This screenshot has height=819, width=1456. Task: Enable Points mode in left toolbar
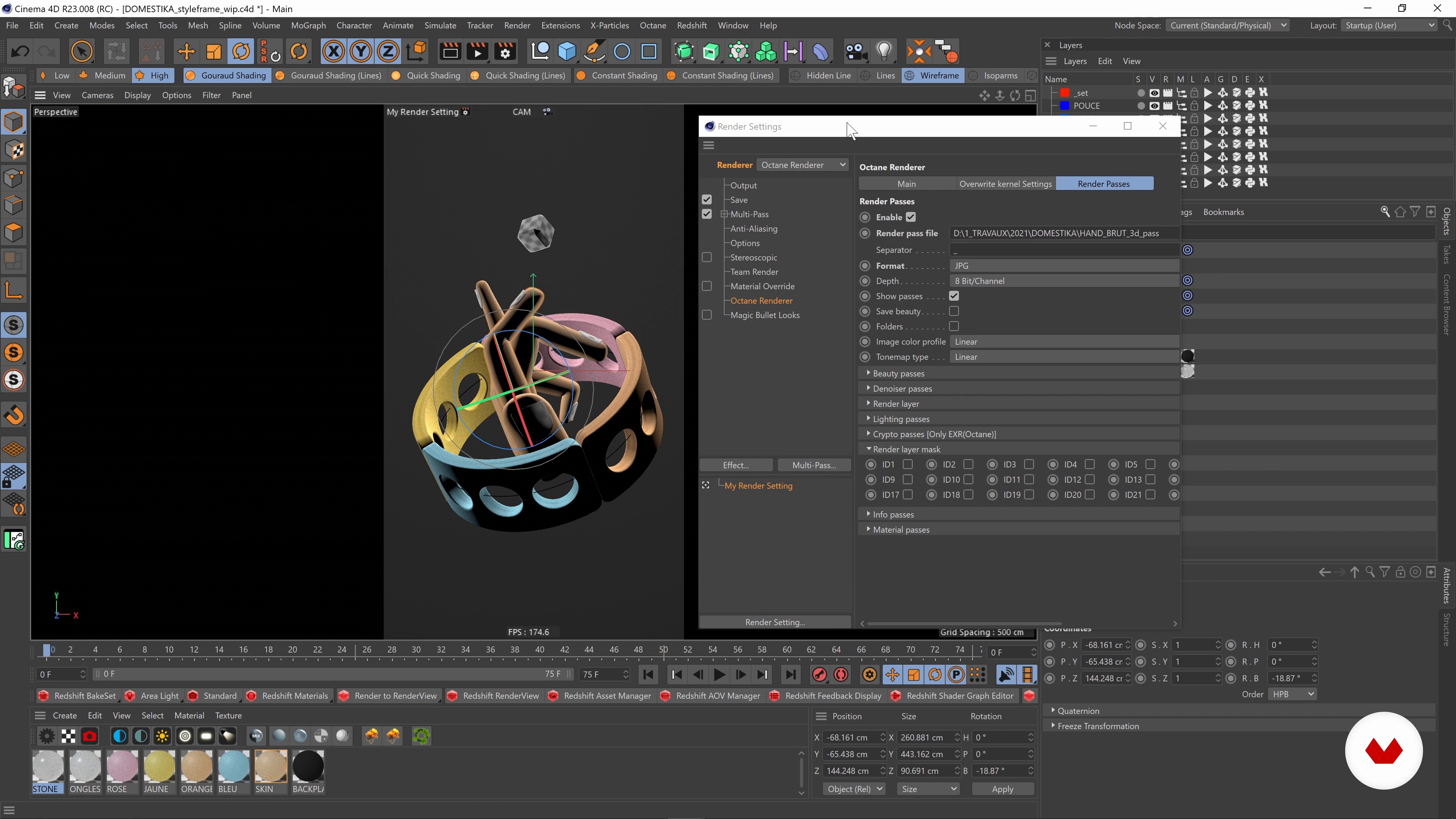pyautogui.click(x=14, y=178)
